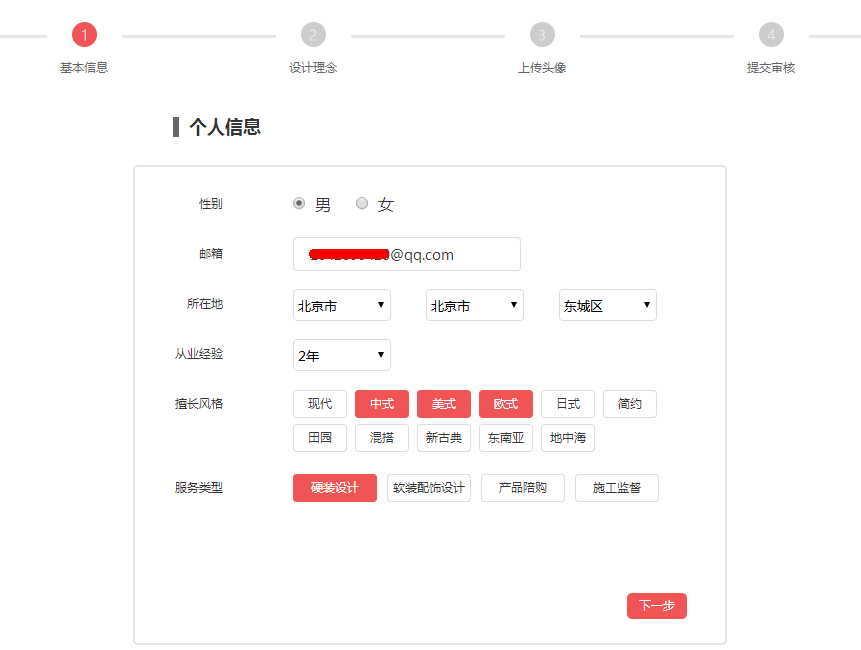This screenshot has width=861, height=650.
Task: Enable the 日式 style tag
Action: pyautogui.click(x=568, y=404)
